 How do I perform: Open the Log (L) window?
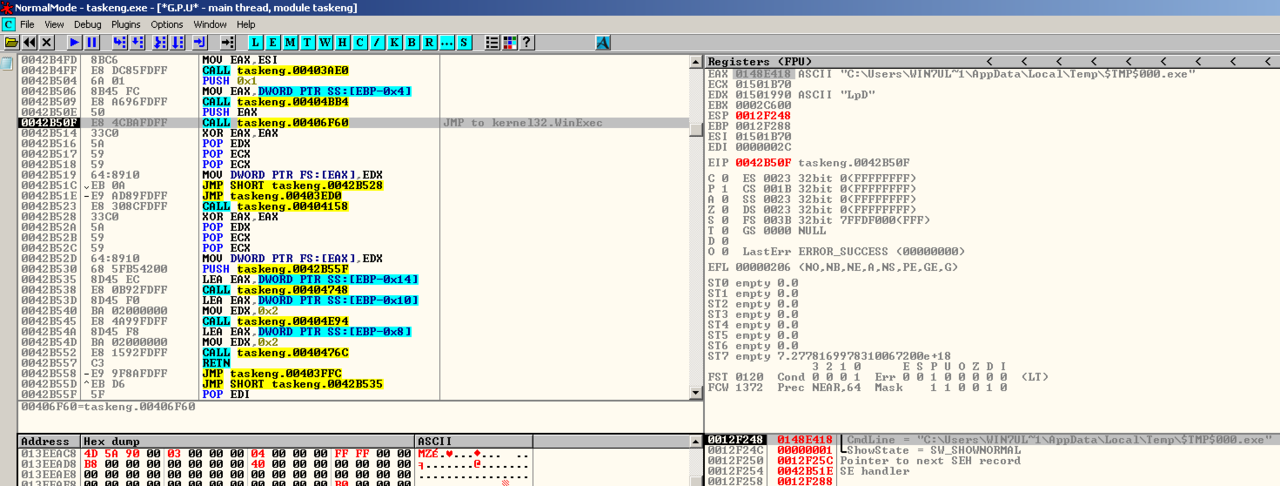(256, 42)
